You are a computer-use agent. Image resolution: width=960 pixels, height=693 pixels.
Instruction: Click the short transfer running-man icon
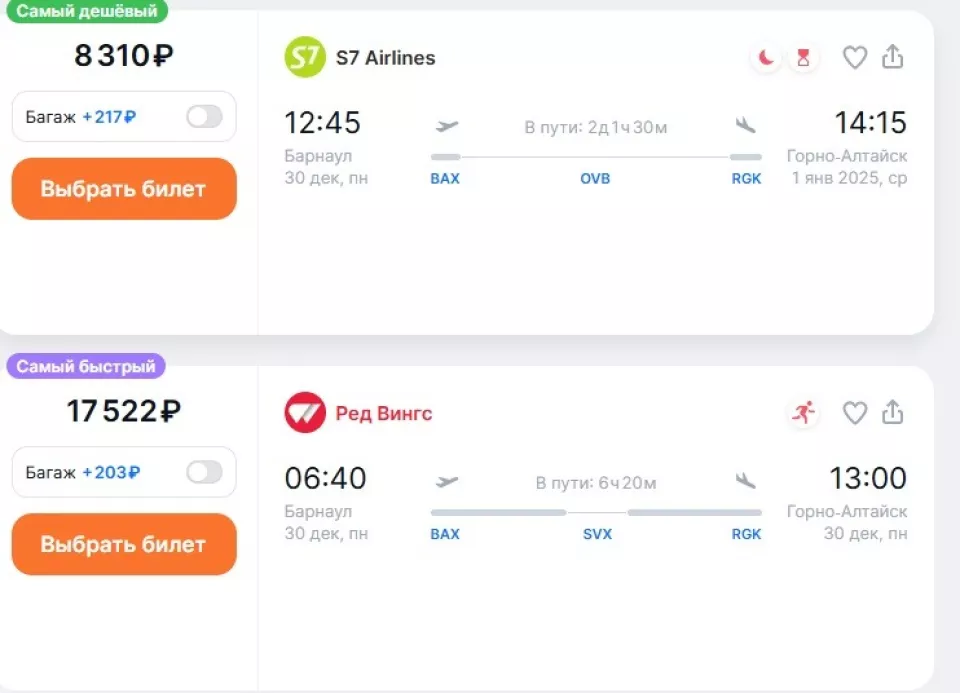802,413
